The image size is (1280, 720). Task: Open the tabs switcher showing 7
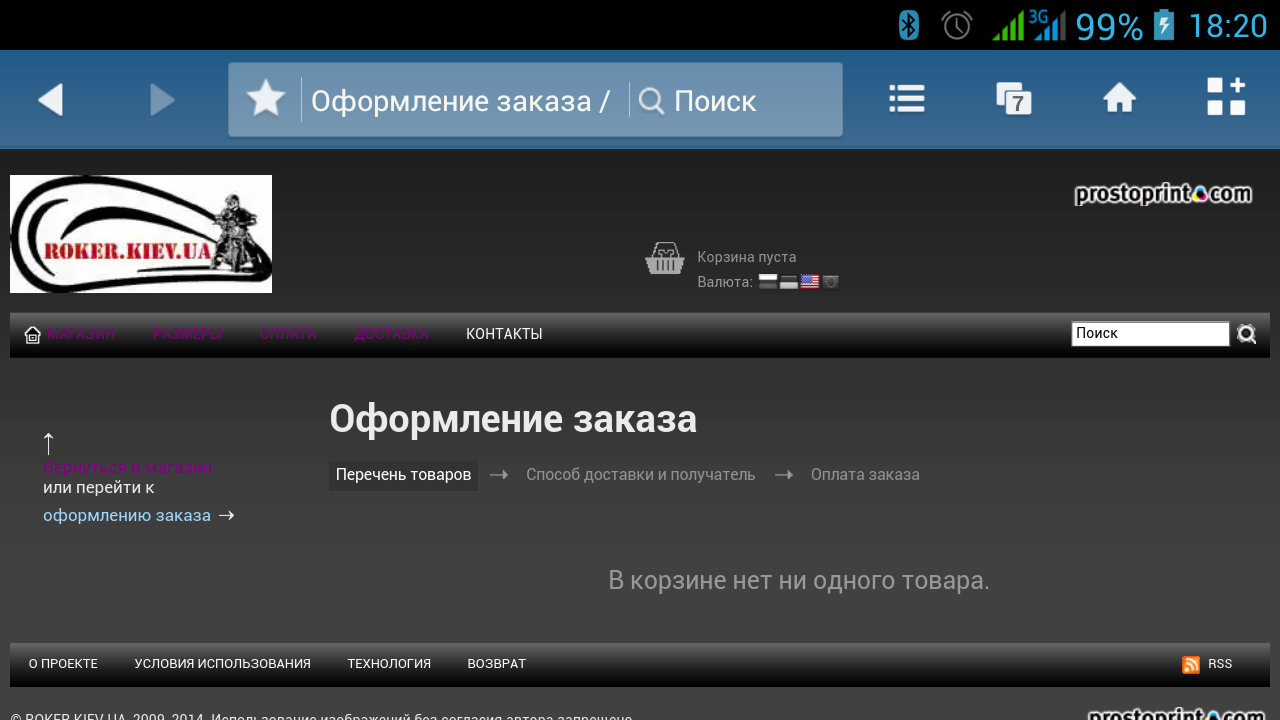[x=1013, y=99]
